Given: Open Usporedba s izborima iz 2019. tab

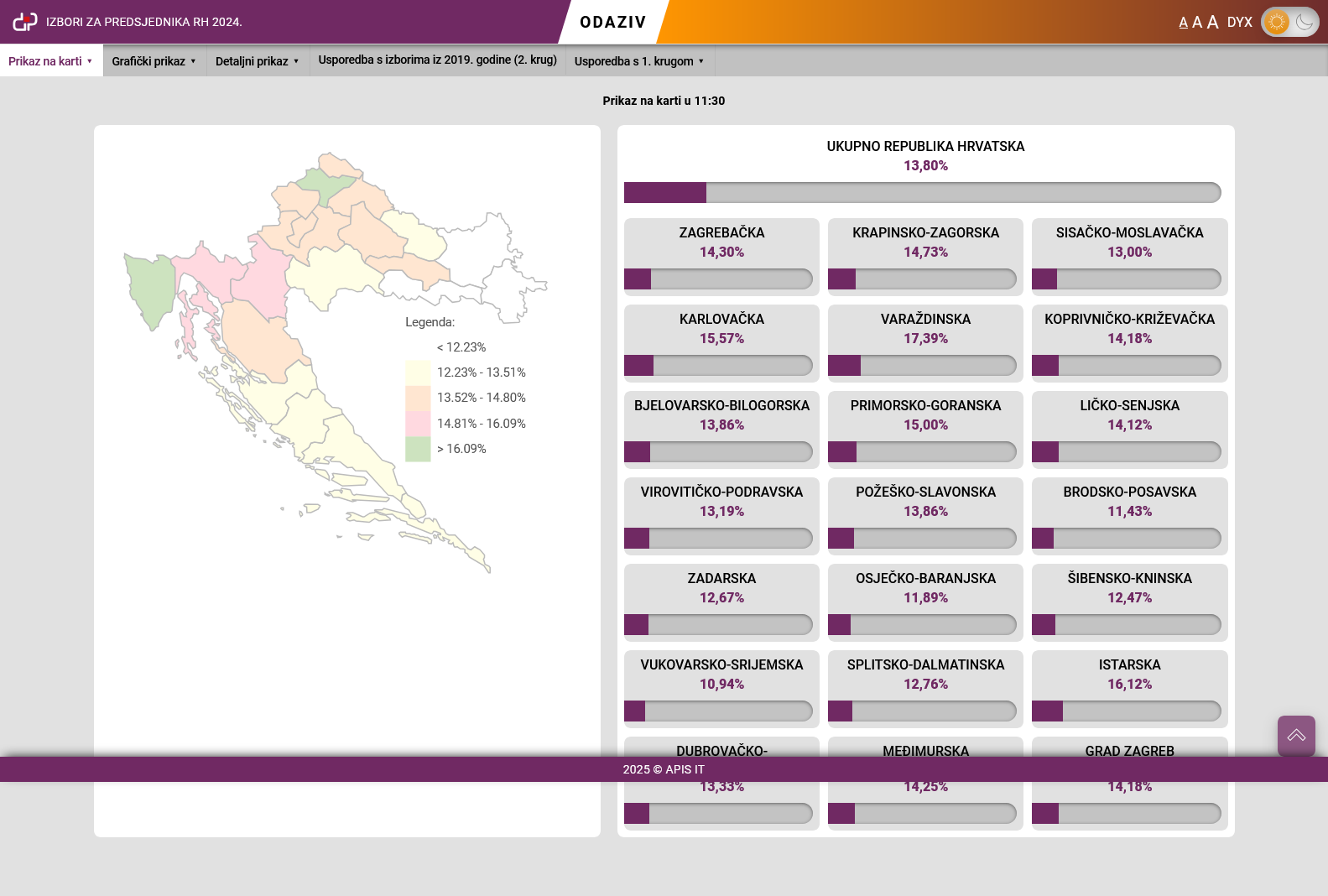Looking at the screenshot, I should pos(437,60).
